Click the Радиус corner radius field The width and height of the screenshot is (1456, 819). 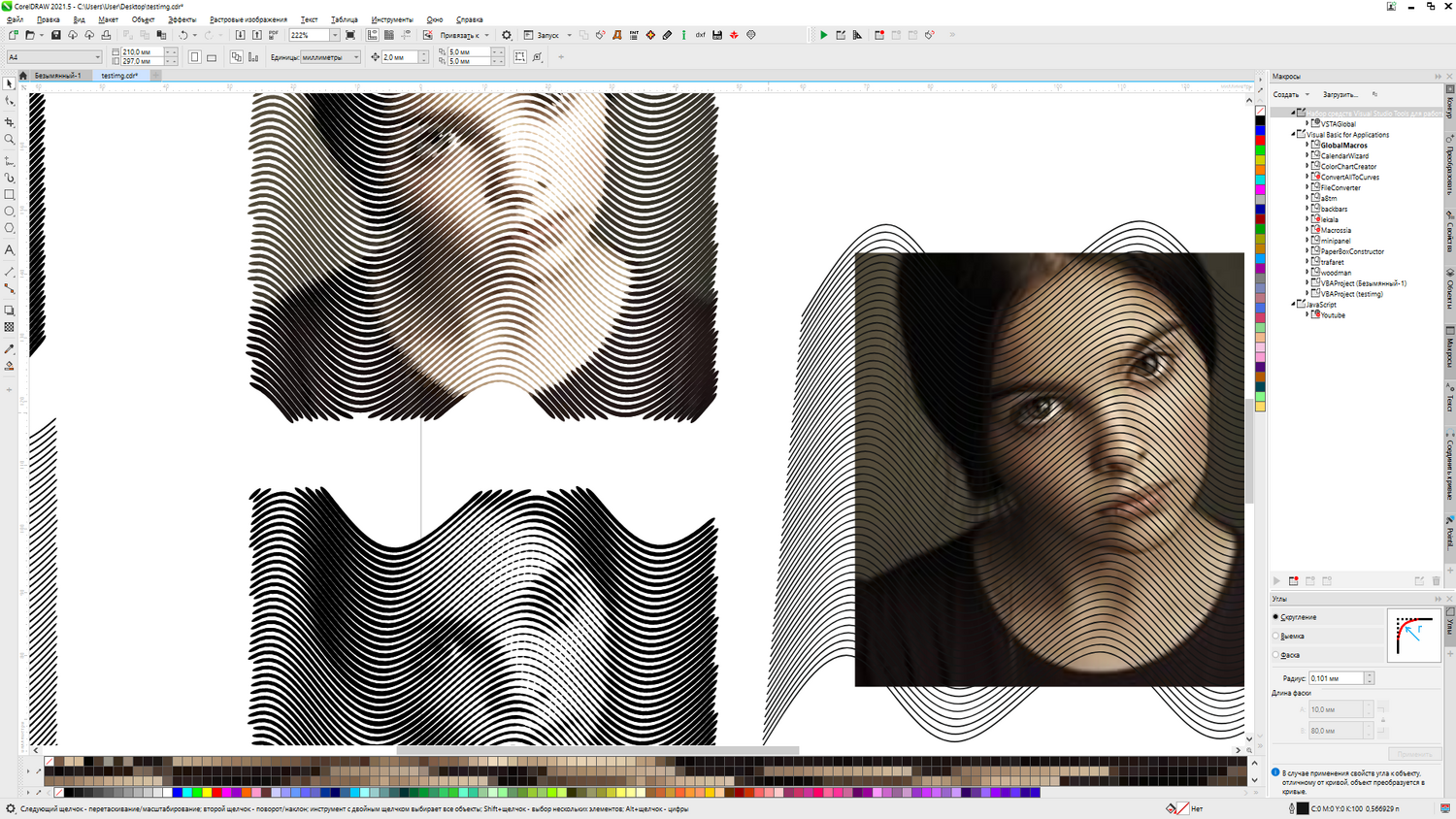[1337, 678]
